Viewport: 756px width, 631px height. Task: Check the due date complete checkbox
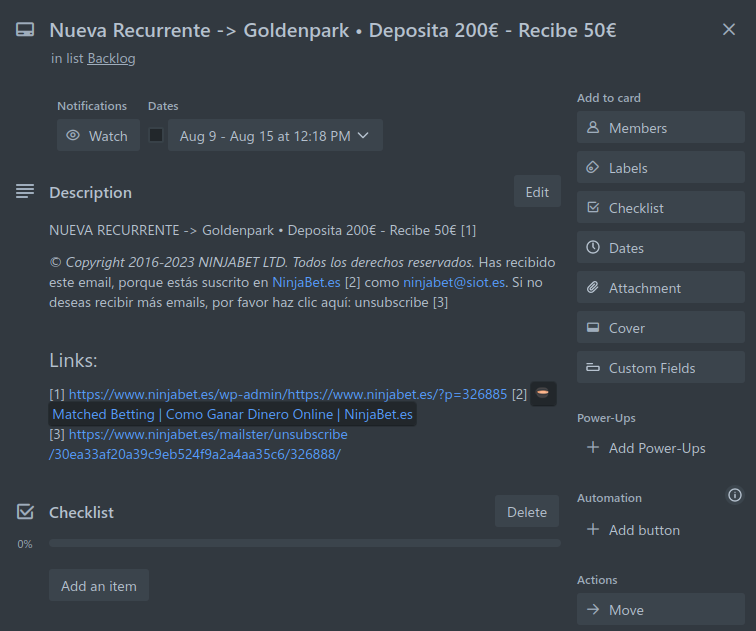[x=156, y=135]
